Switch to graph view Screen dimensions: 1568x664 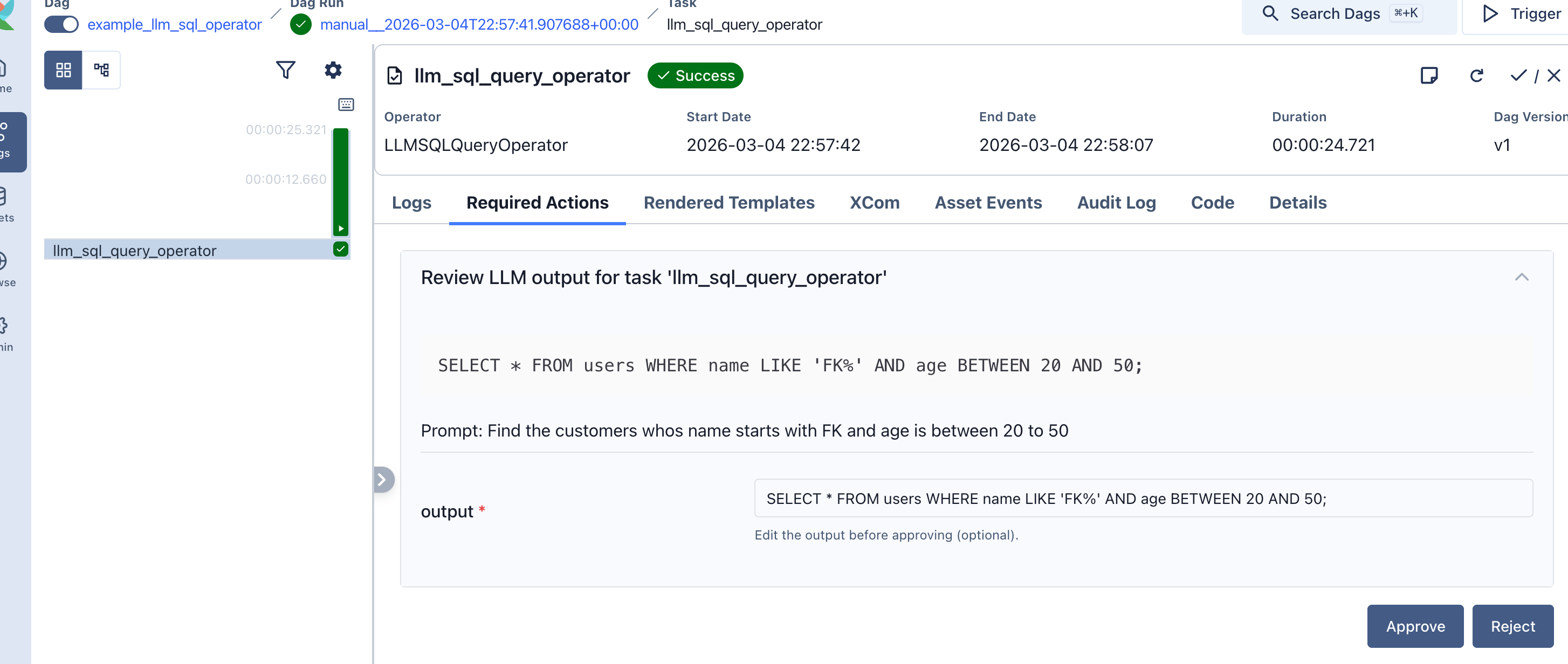(102, 70)
